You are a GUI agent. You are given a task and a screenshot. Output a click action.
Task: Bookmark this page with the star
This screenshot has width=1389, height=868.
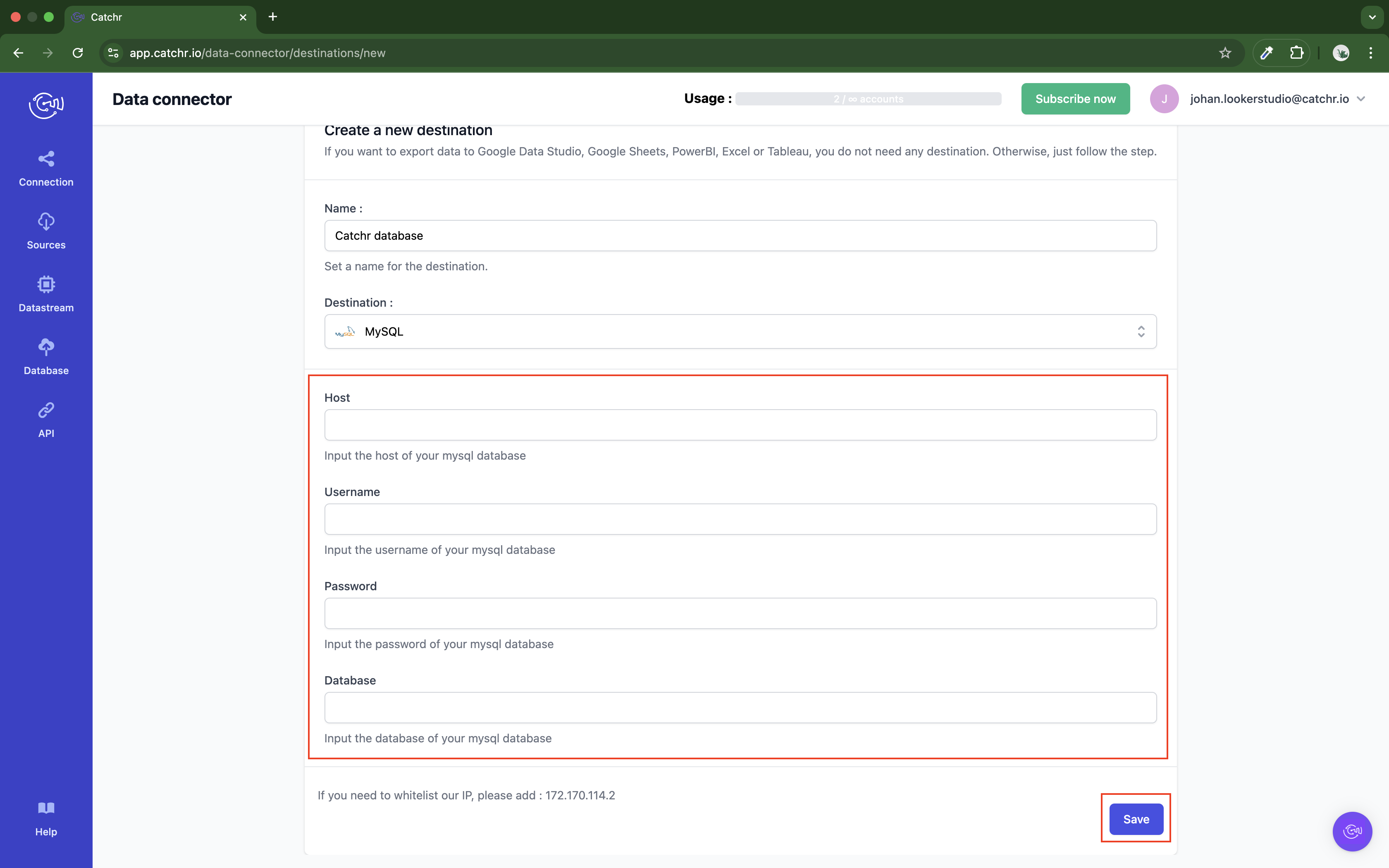(1225, 53)
